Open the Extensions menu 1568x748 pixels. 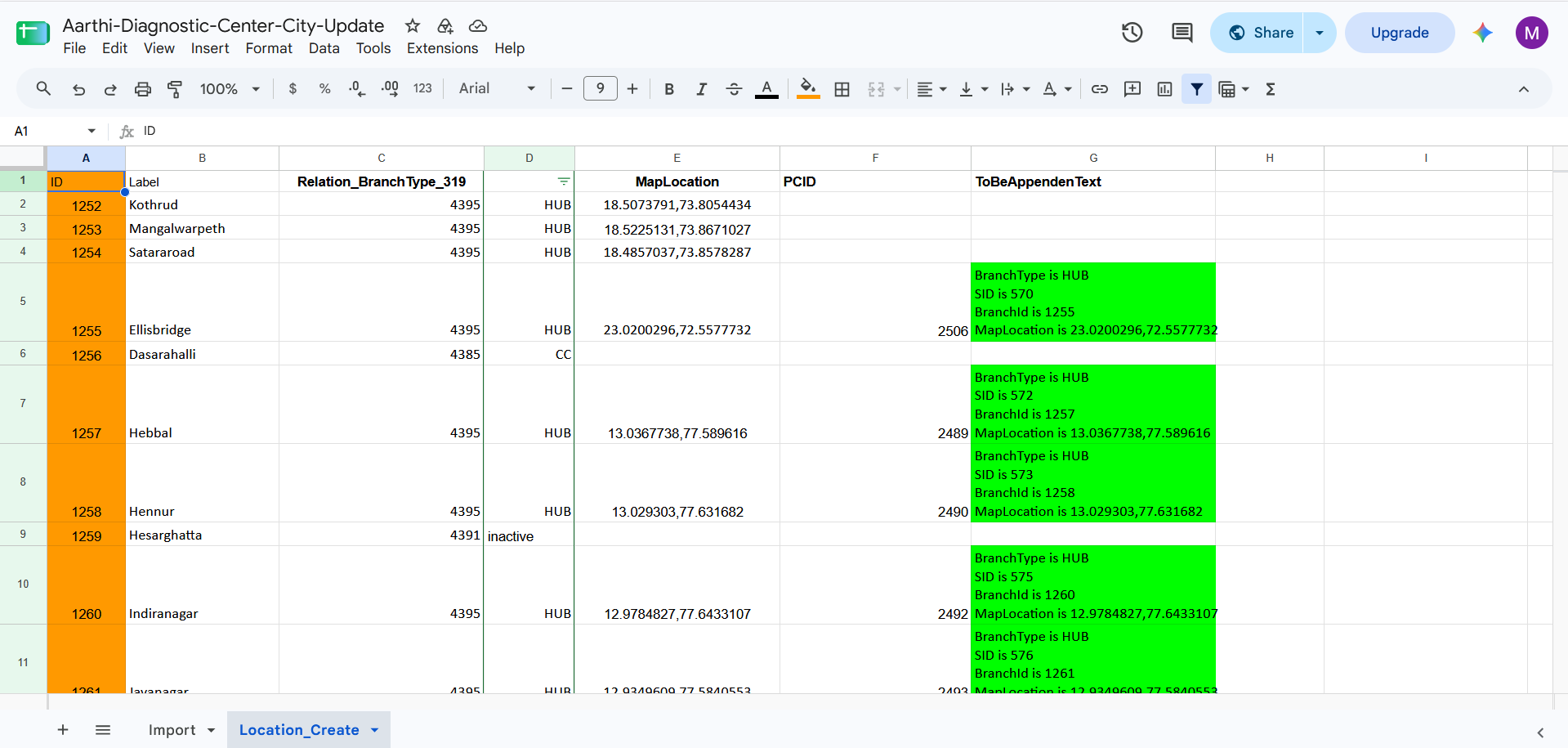tap(442, 48)
